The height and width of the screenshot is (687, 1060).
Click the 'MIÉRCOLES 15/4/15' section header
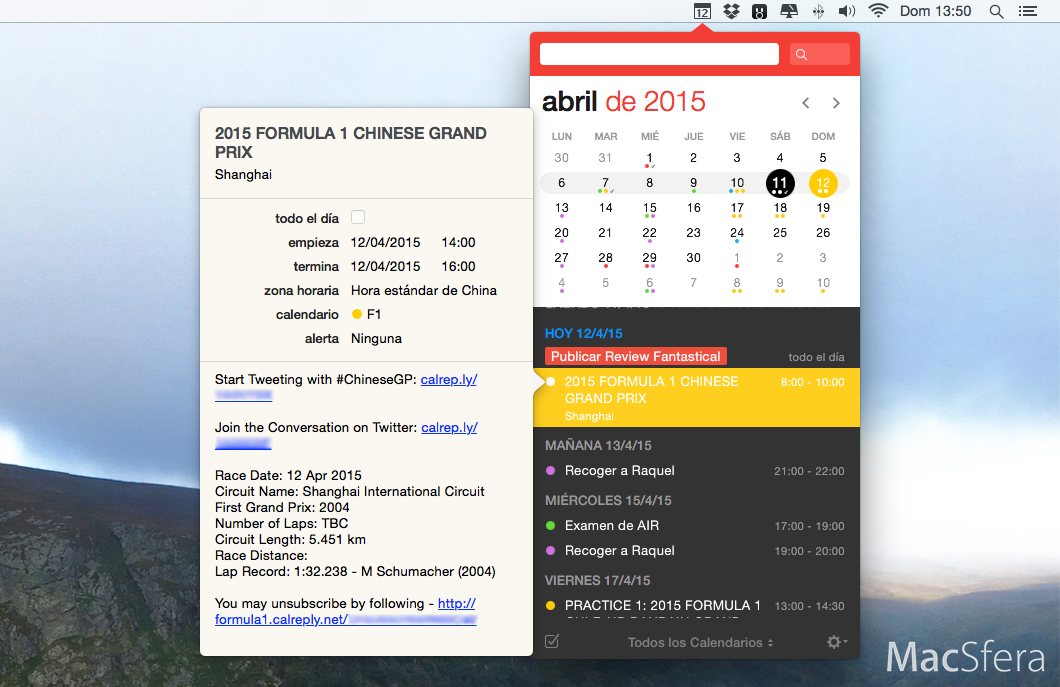(x=608, y=500)
